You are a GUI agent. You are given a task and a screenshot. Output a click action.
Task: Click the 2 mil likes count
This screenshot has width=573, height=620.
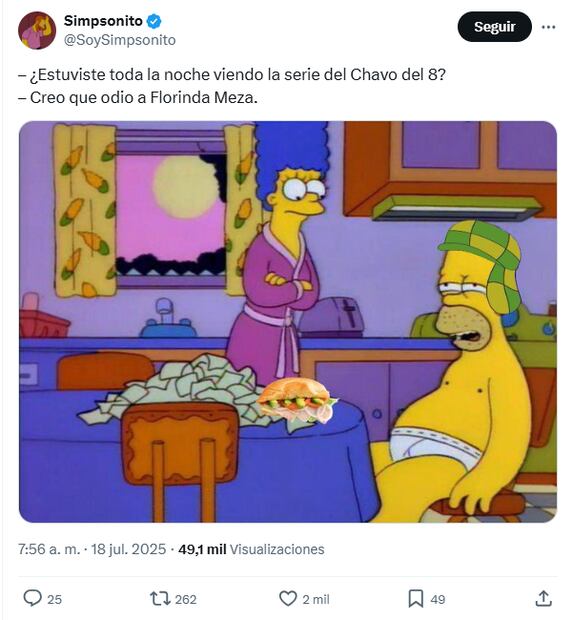316,599
